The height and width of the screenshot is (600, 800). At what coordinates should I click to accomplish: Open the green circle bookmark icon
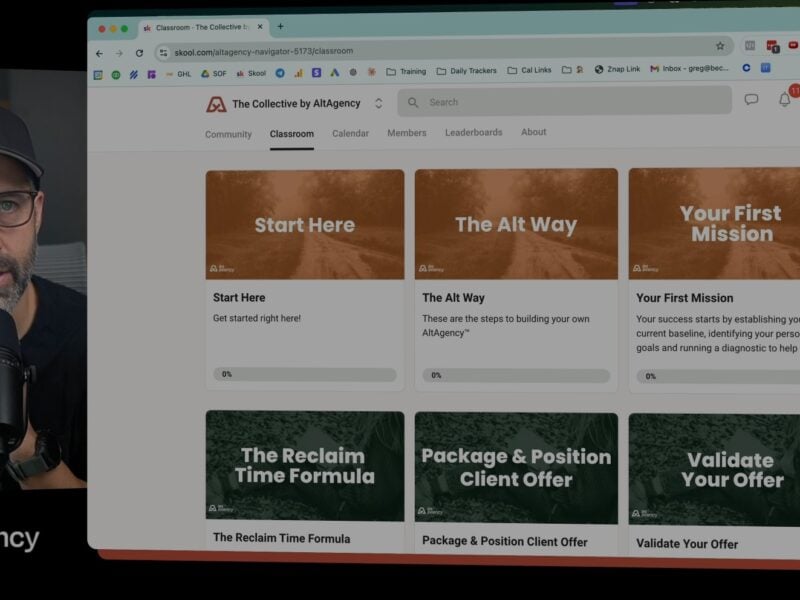tap(116, 75)
